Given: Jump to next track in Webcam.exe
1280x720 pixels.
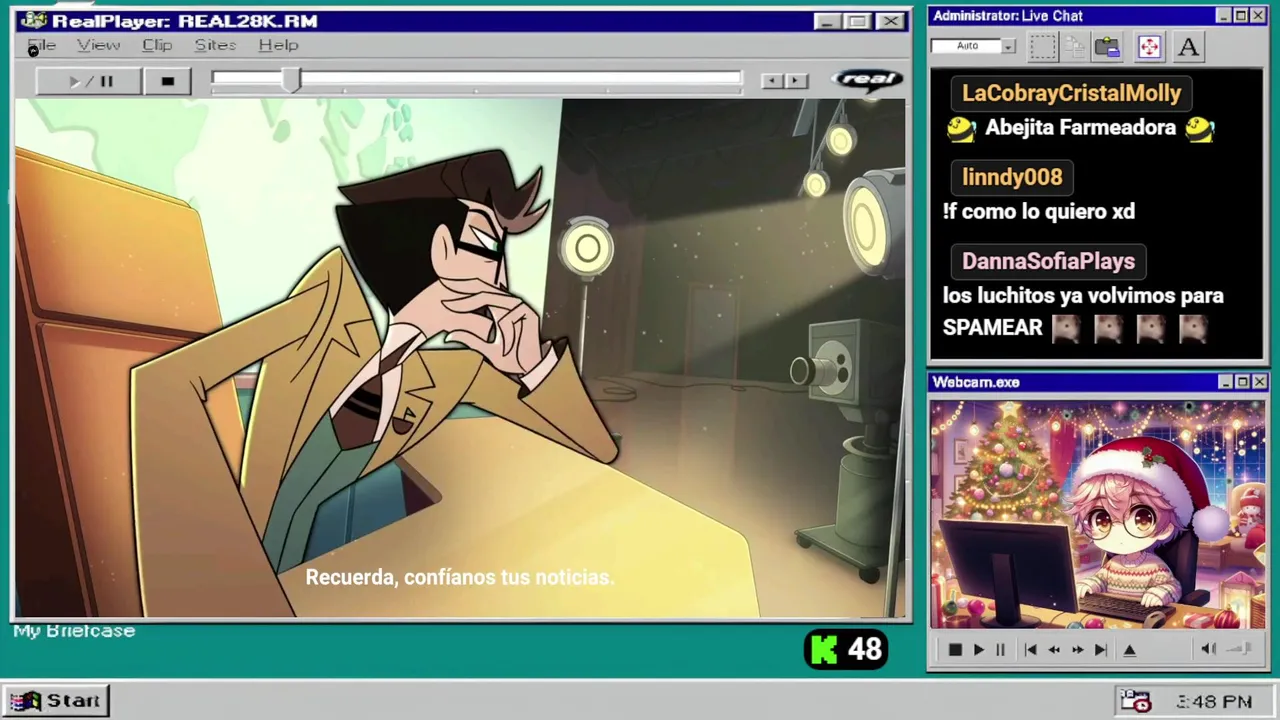Looking at the screenshot, I should (1100, 649).
